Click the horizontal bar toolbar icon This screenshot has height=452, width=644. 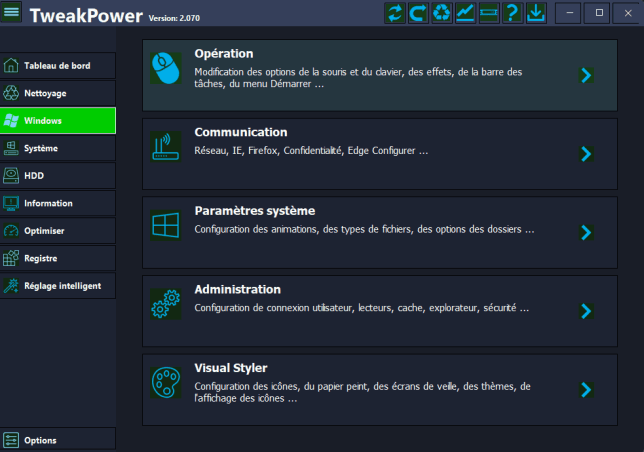488,14
